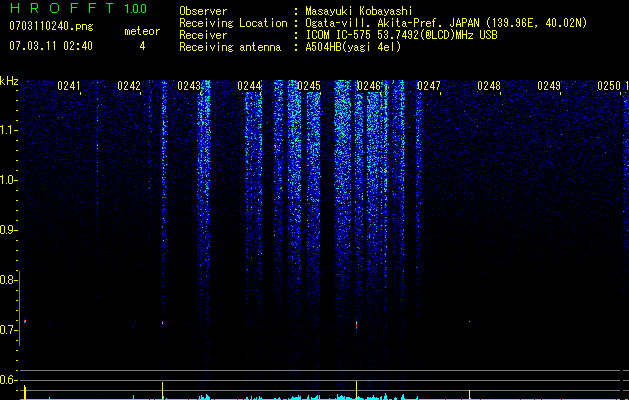
Task: Click the observer name Masayuki Kobayashi
Action: coord(359,11)
